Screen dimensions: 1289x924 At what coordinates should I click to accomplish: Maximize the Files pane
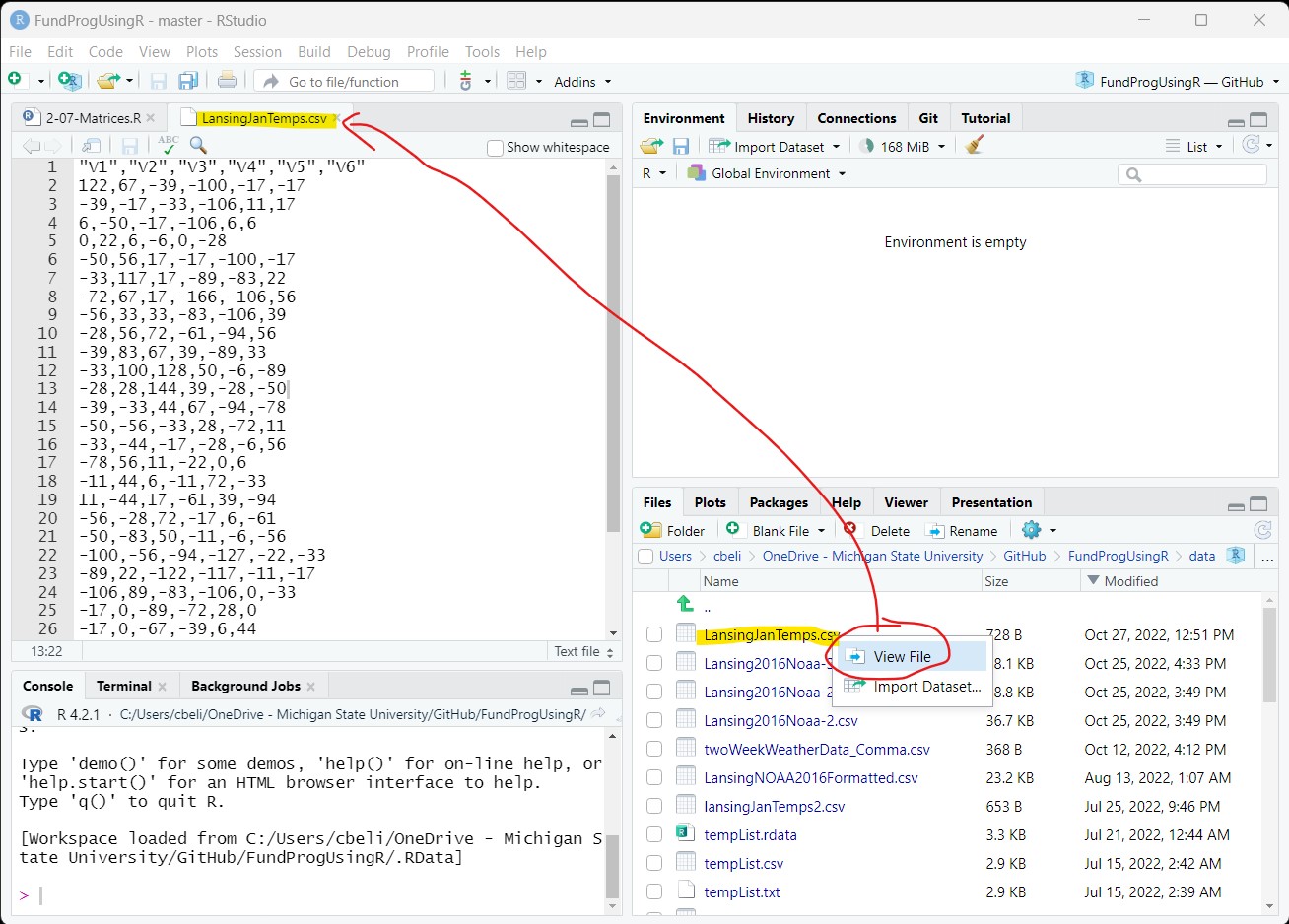1258,504
